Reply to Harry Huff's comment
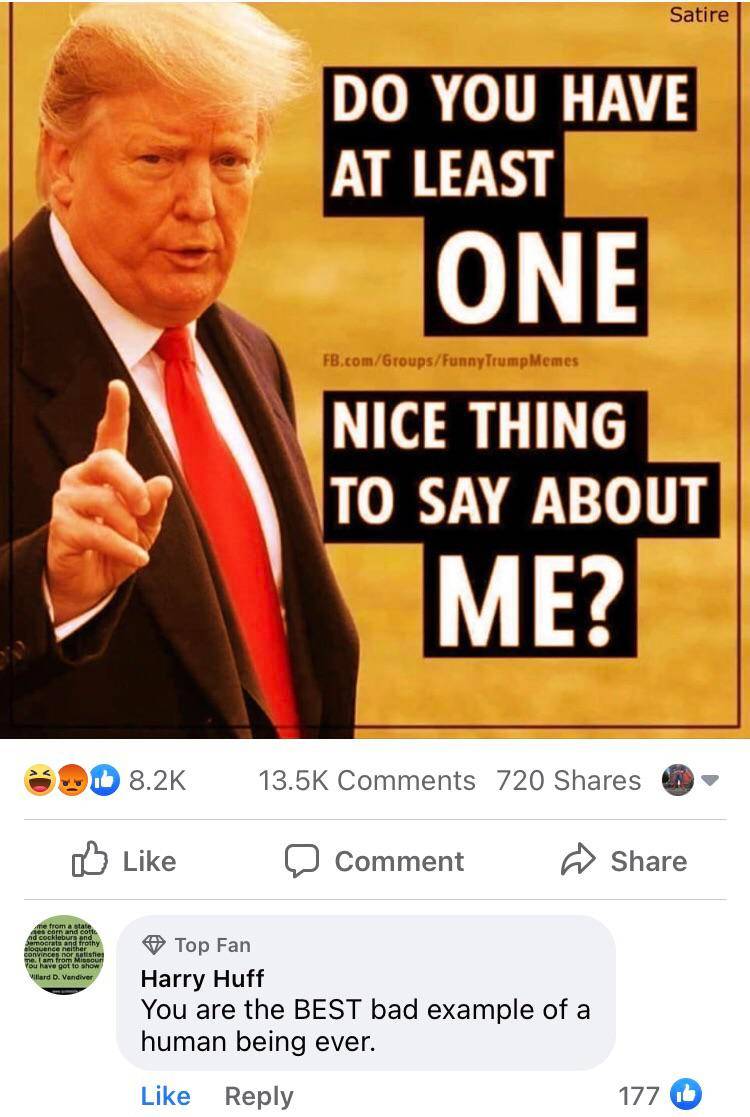The image size is (750, 1117). 259,1096
